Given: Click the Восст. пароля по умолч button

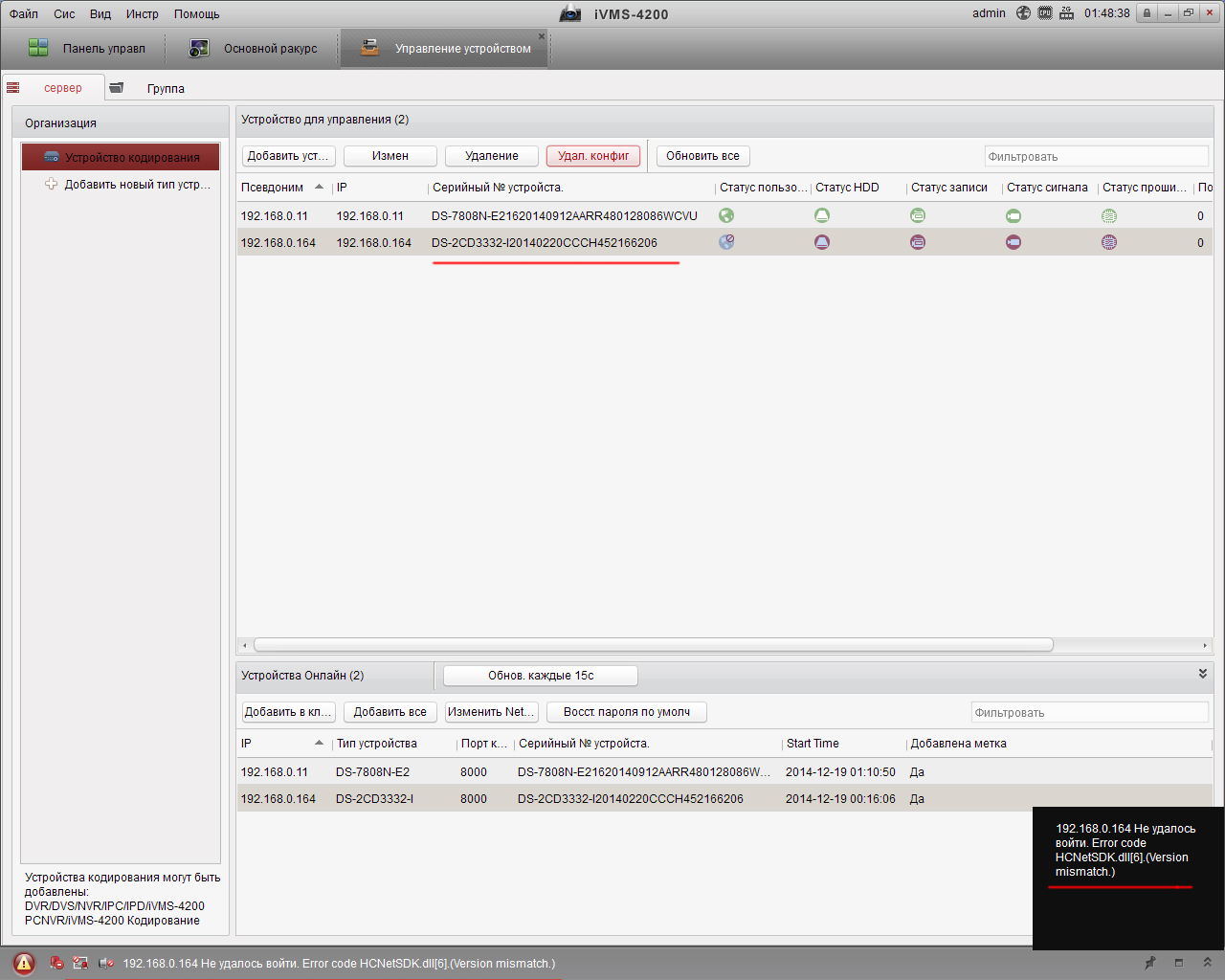Looking at the screenshot, I should coord(627,712).
